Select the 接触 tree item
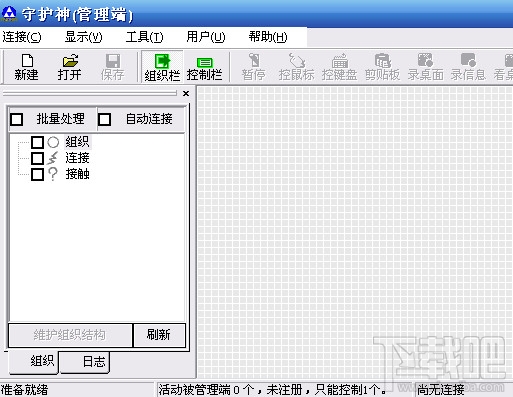The height and width of the screenshot is (397, 513). pyautogui.click(x=77, y=174)
